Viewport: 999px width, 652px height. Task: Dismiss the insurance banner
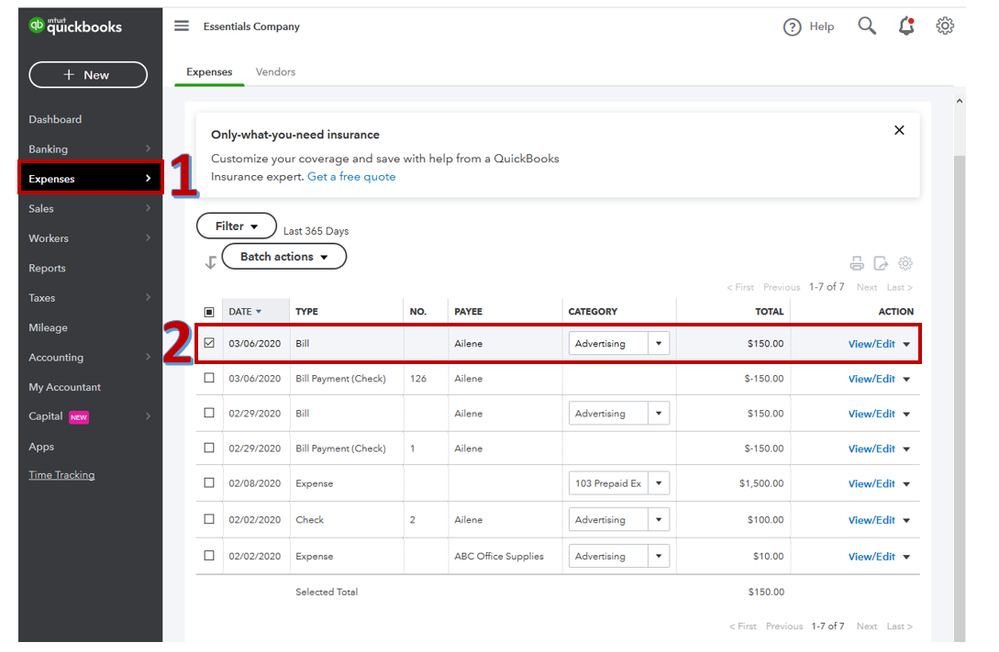(x=899, y=130)
